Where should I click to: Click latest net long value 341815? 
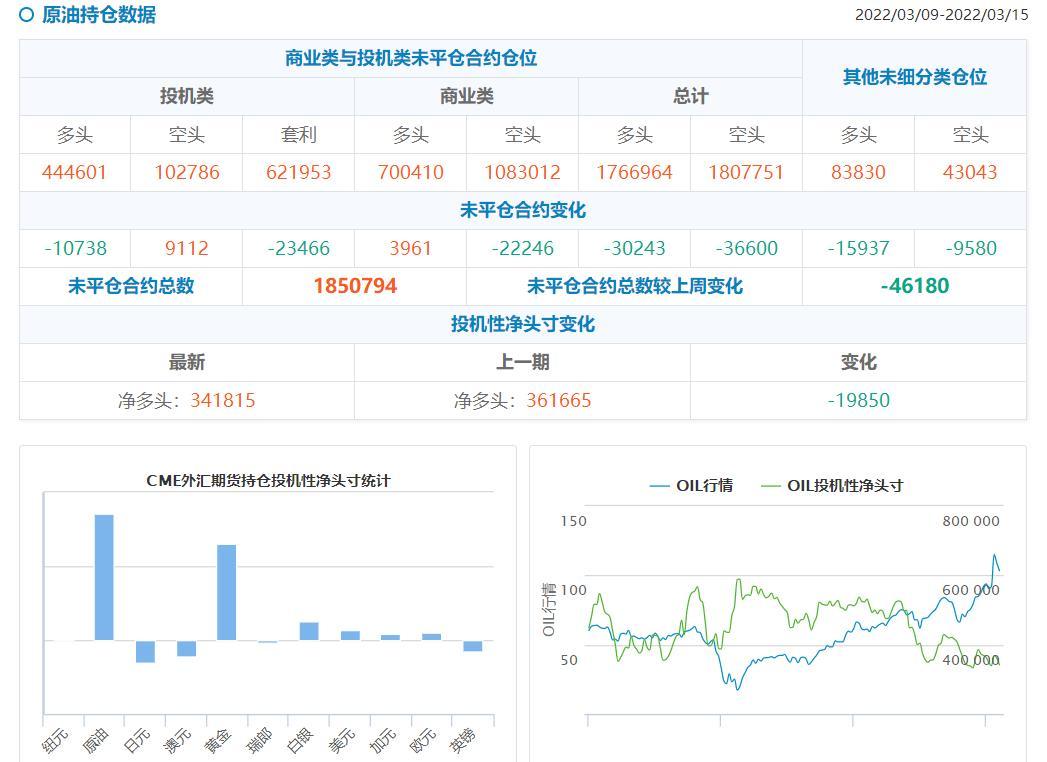point(223,401)
